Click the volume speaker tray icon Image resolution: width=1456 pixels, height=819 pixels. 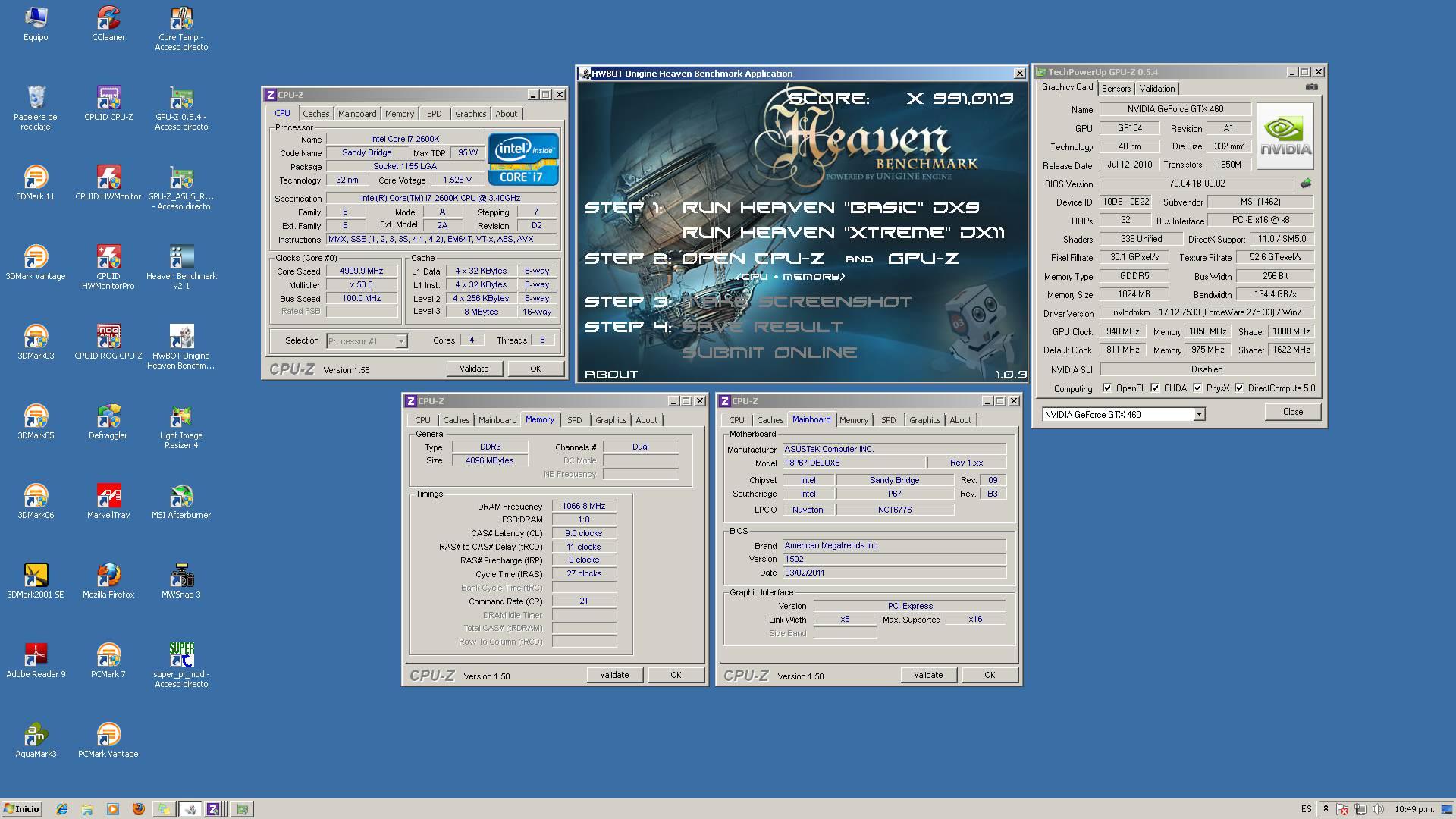pyautogui.click(x=1378, y=809)
